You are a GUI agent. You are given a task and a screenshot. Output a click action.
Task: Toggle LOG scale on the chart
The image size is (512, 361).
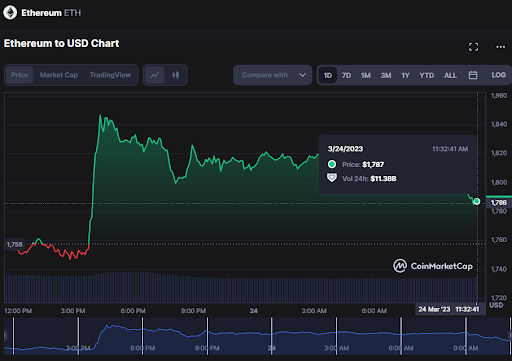tap(498, 75)
